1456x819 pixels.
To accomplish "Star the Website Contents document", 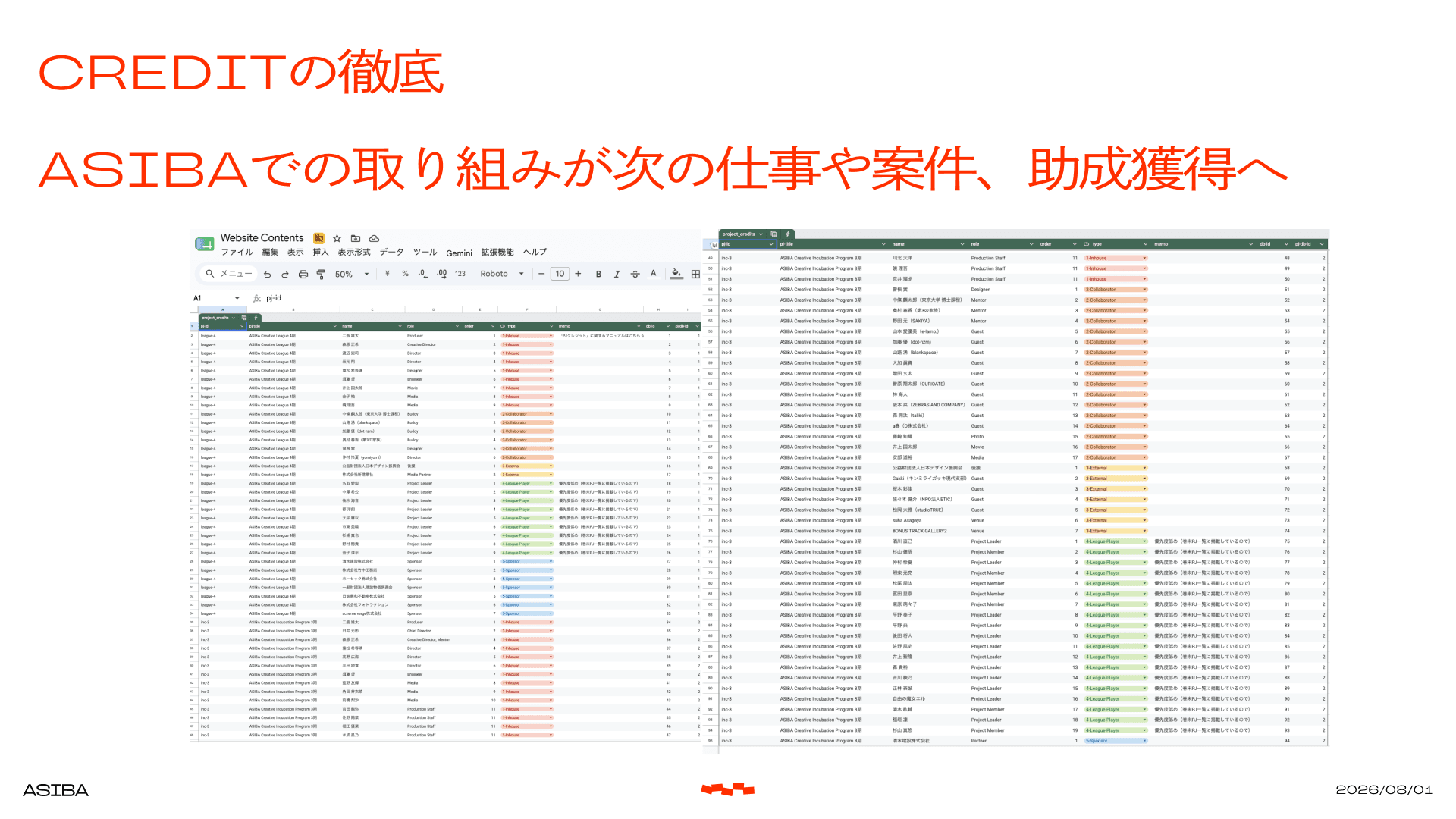I will 337,238.
